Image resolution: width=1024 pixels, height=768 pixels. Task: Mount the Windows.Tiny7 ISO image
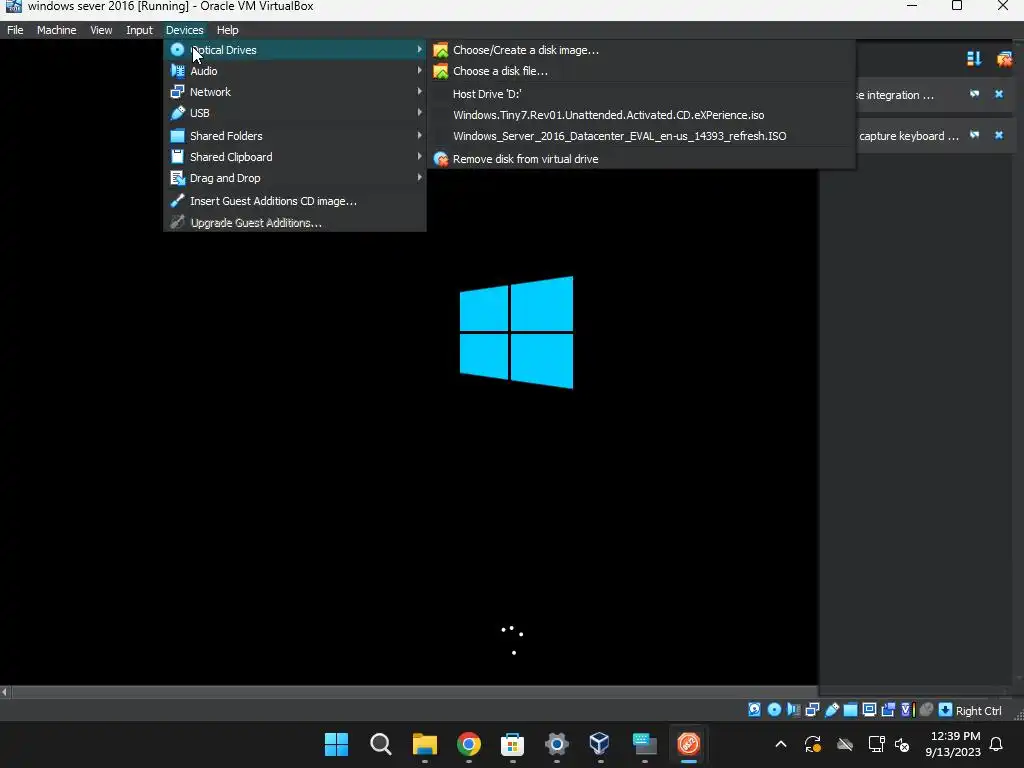pyautogui.click(x=641, y=115)
